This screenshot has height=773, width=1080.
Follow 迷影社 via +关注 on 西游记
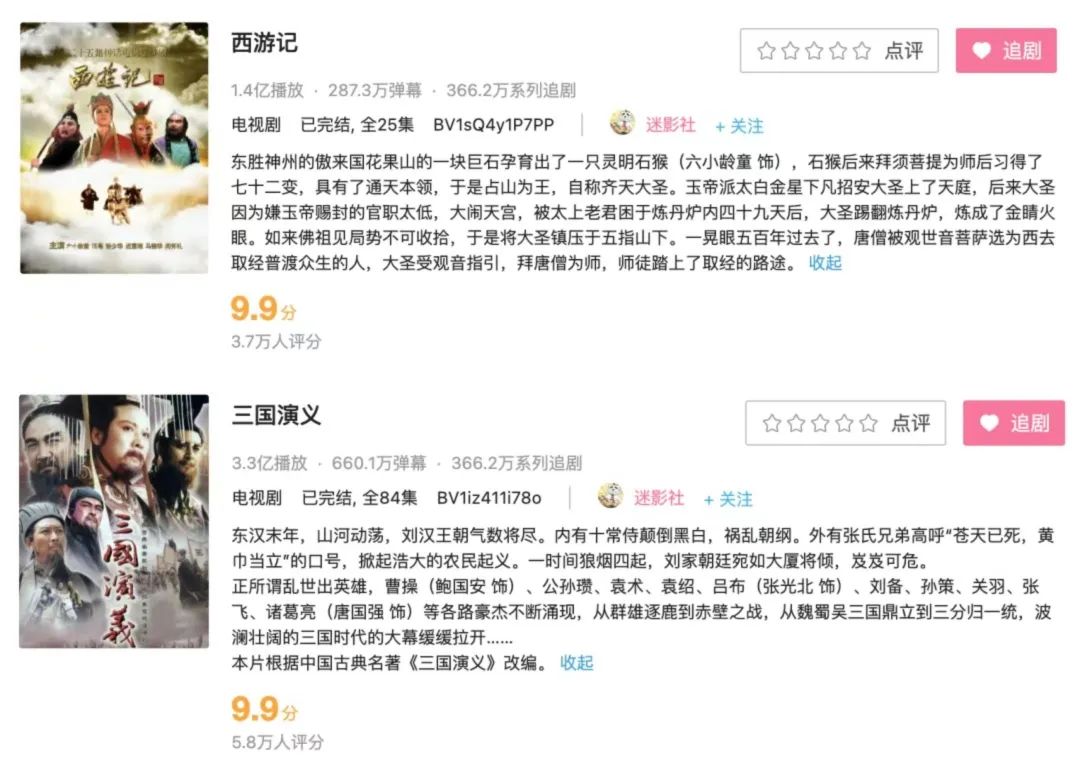[739, 126]
